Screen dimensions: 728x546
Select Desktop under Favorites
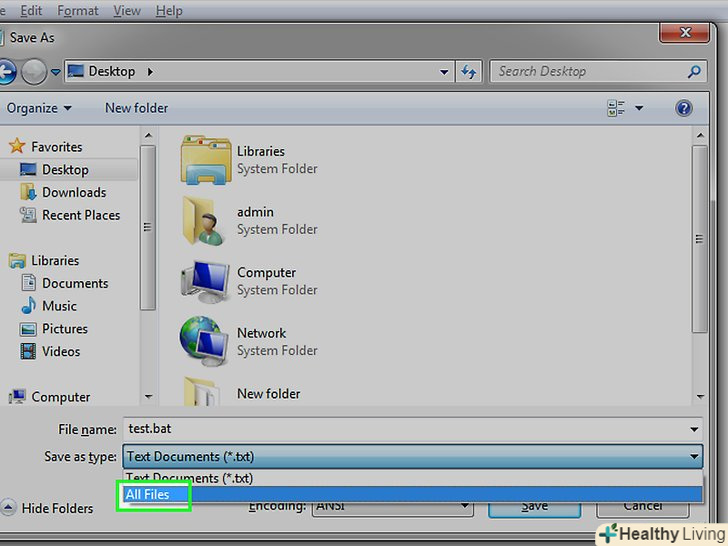65,170
